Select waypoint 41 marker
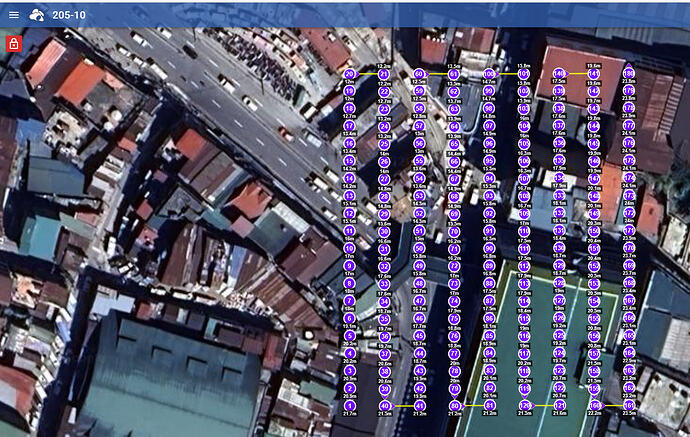690x437 pixels. click(x=419, y=405)
